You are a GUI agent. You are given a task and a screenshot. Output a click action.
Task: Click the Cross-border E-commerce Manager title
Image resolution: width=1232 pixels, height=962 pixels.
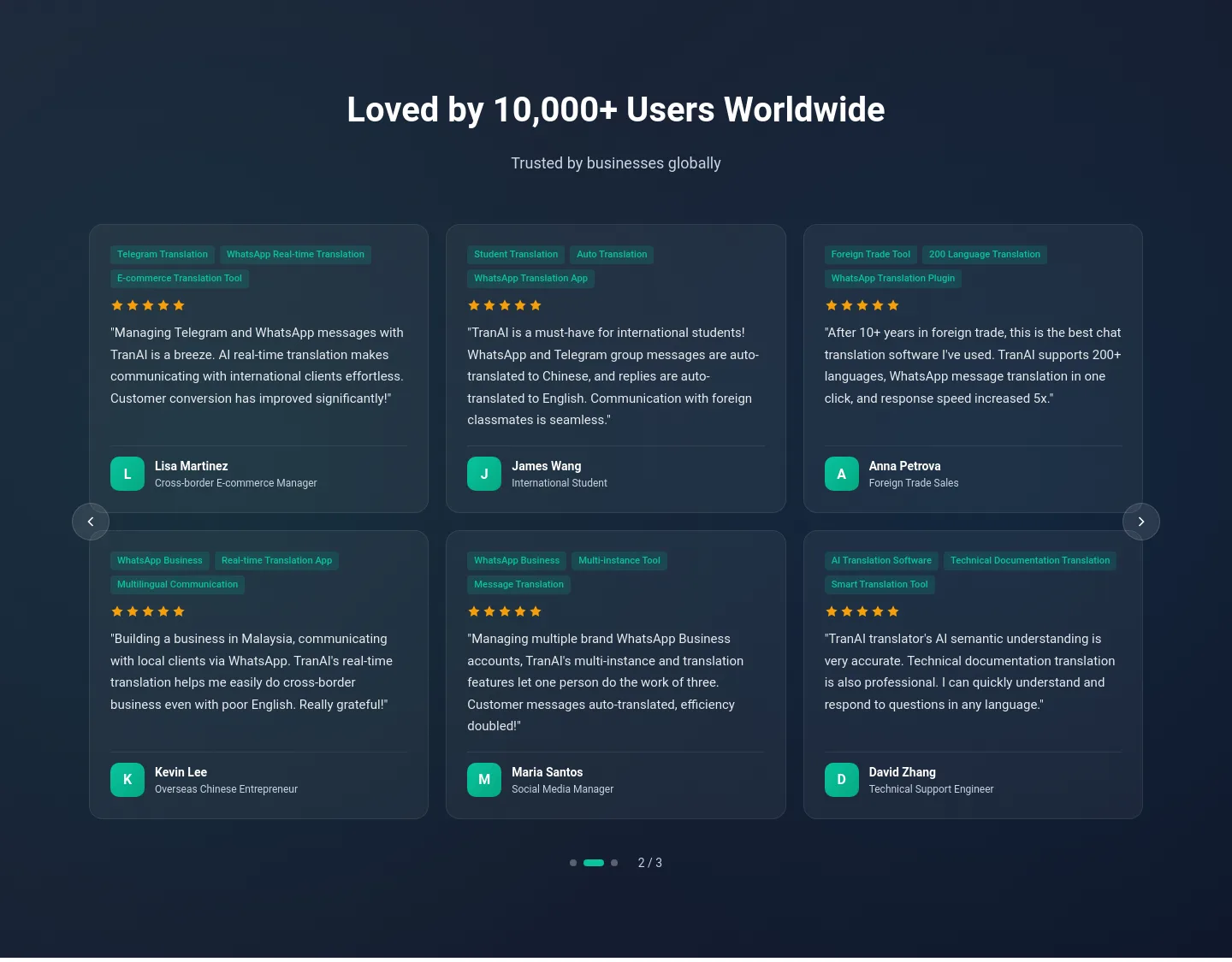(x=236, y=483)
